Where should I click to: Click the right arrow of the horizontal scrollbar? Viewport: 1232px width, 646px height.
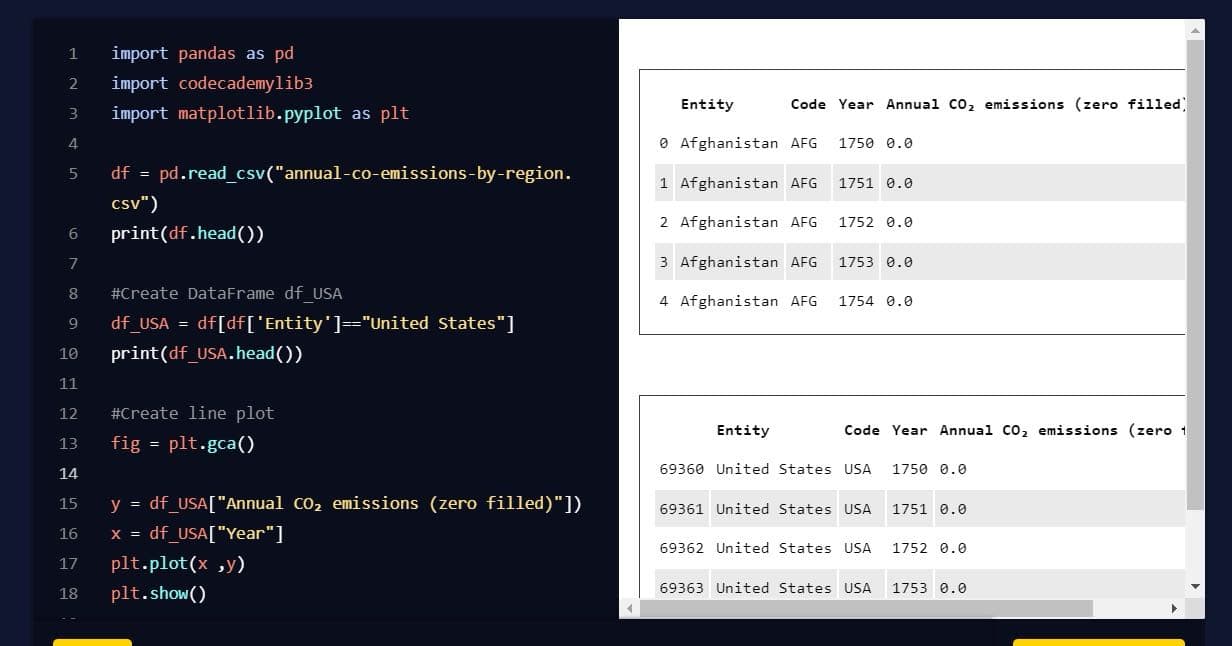tap(1174, 608)
